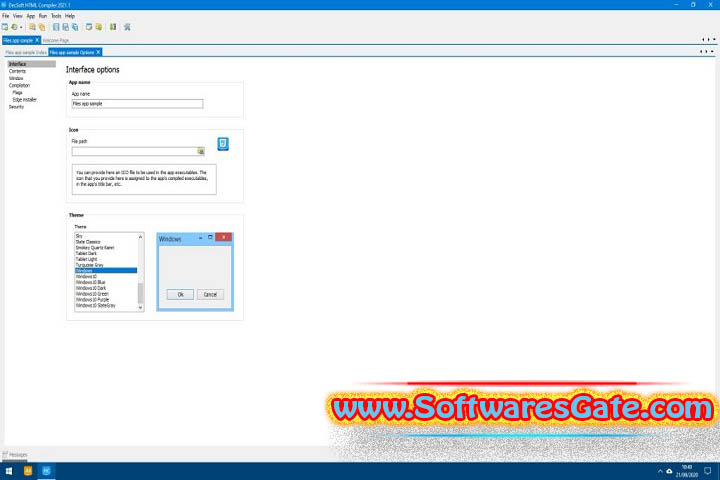
Task: Click the stacked blue documents save-all icon
Action: (x=75, y=27)
